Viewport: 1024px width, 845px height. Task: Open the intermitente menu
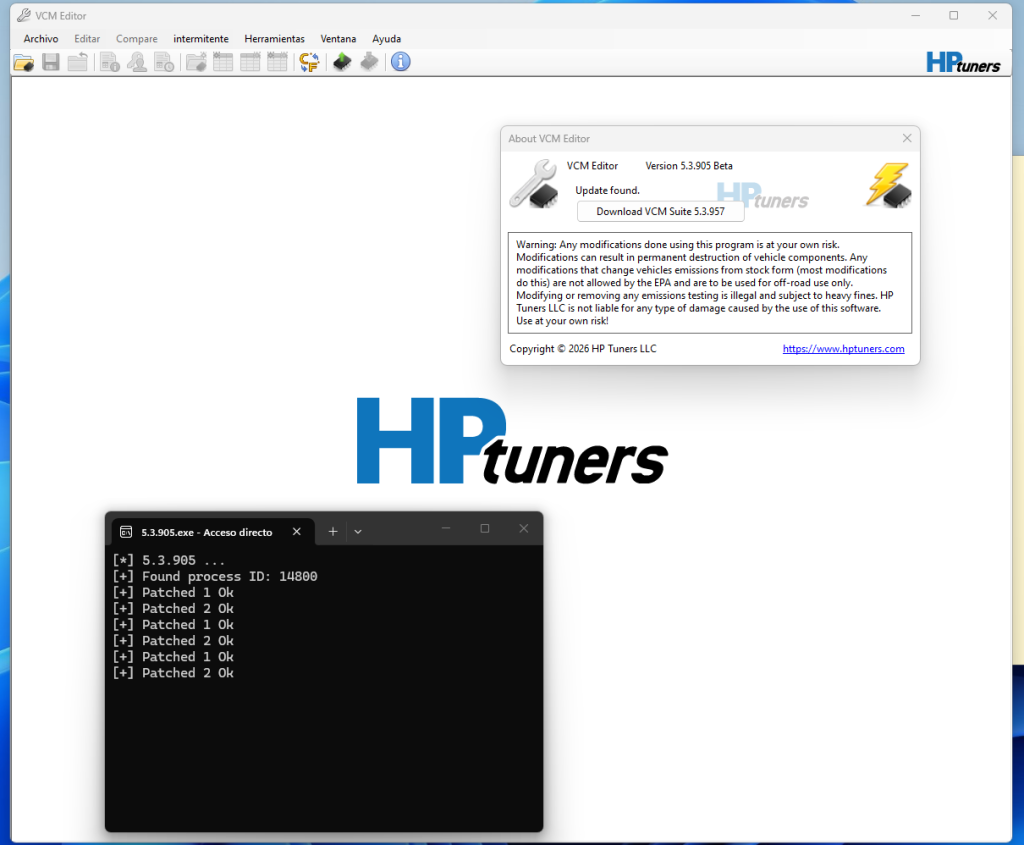pyautogui.click(x=201, y=39)
